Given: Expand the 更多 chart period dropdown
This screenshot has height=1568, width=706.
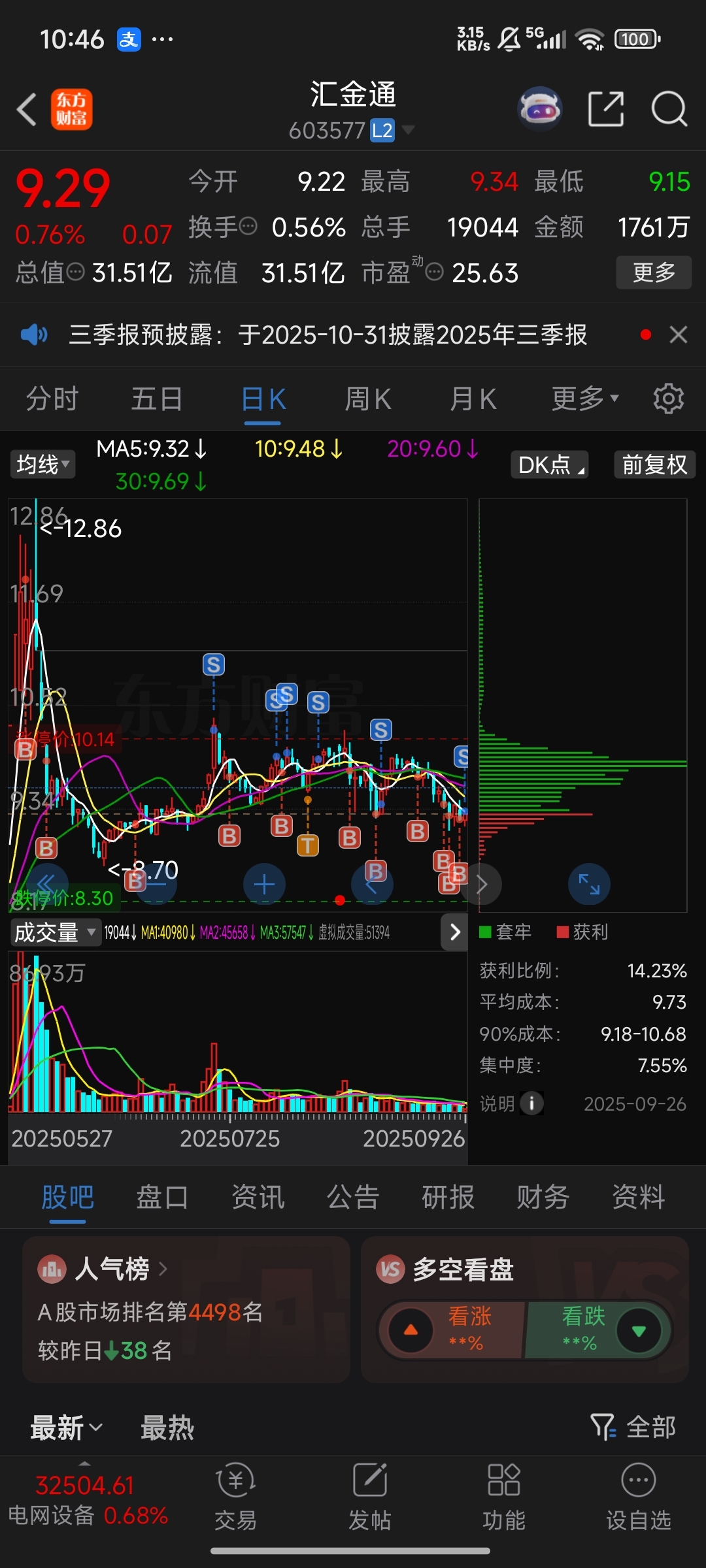Looking at the screenshot, I should click(585, 398).
